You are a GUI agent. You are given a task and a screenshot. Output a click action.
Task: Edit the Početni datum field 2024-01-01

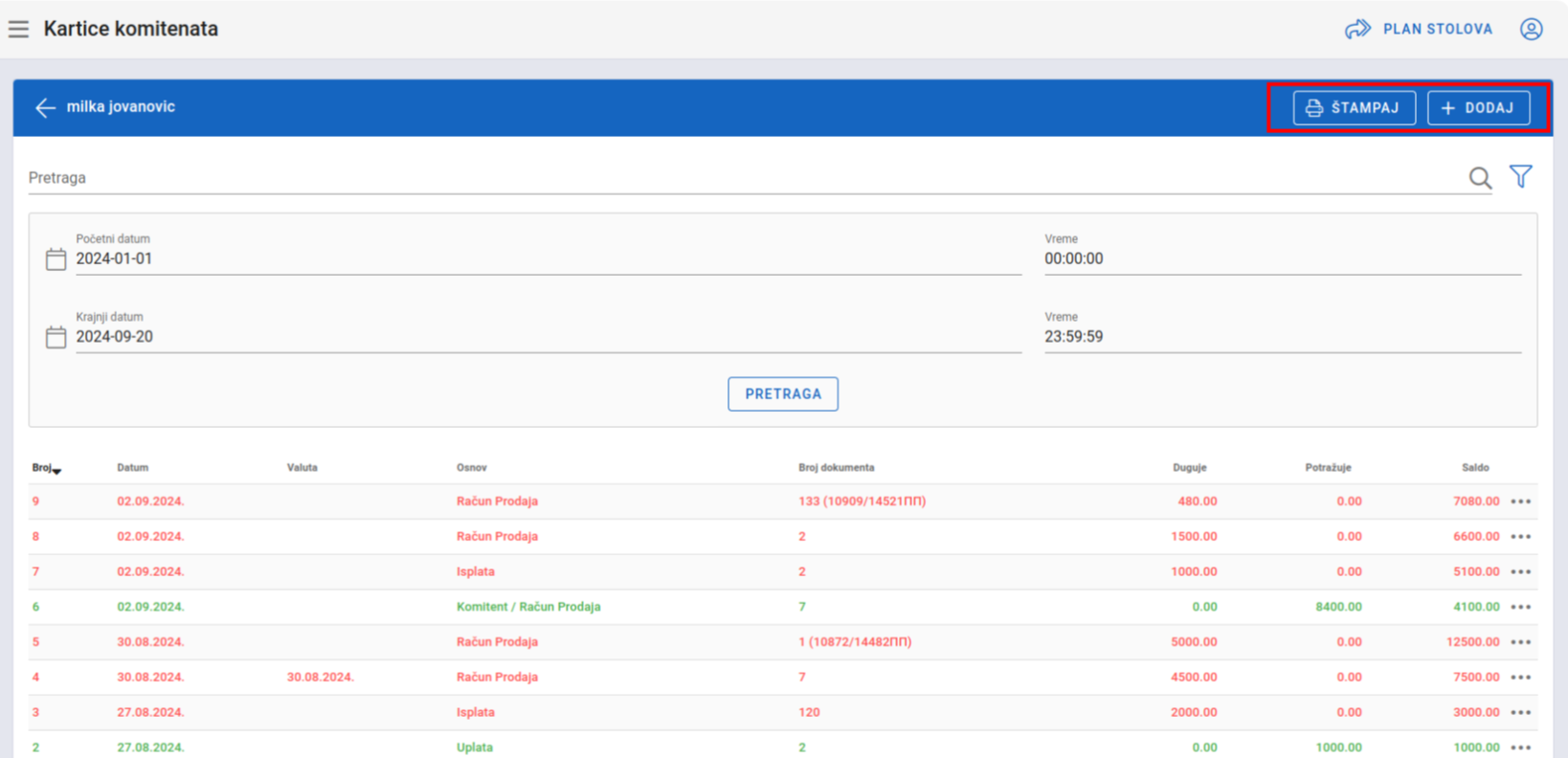(x=549, y=258)
